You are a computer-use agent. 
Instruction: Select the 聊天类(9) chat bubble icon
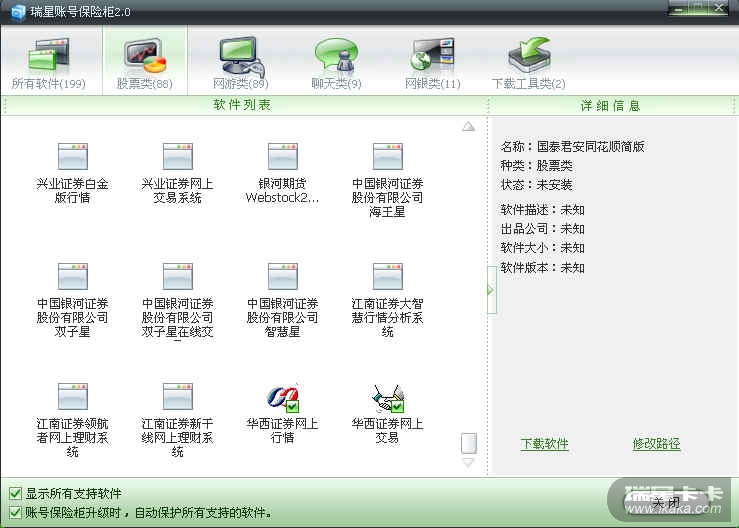[x=337, y=56]
